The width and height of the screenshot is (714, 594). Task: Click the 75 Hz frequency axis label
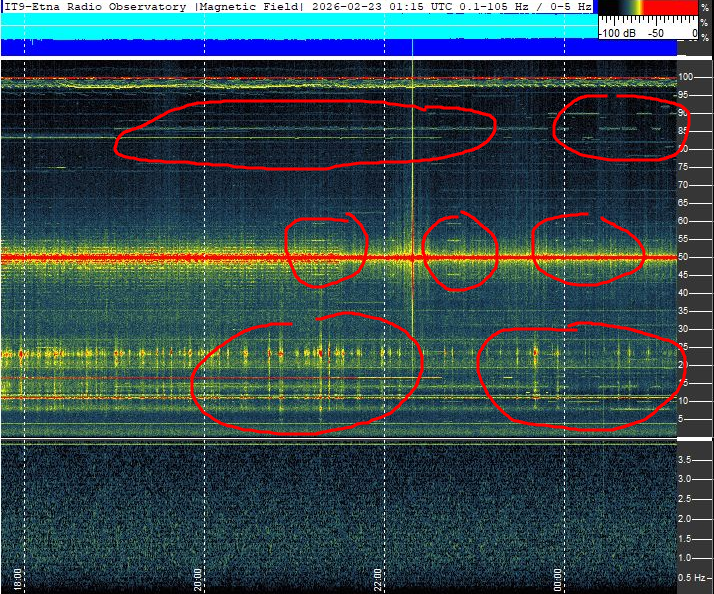[685, 185]
